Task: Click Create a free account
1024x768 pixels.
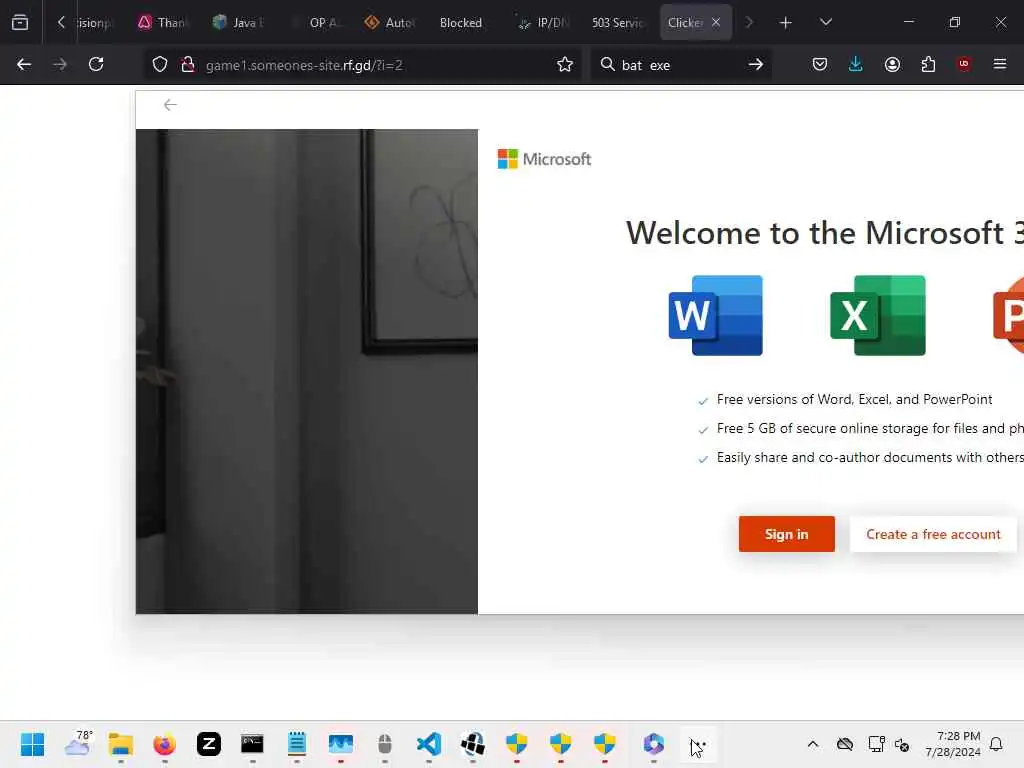Action: [x=933, y=534]
